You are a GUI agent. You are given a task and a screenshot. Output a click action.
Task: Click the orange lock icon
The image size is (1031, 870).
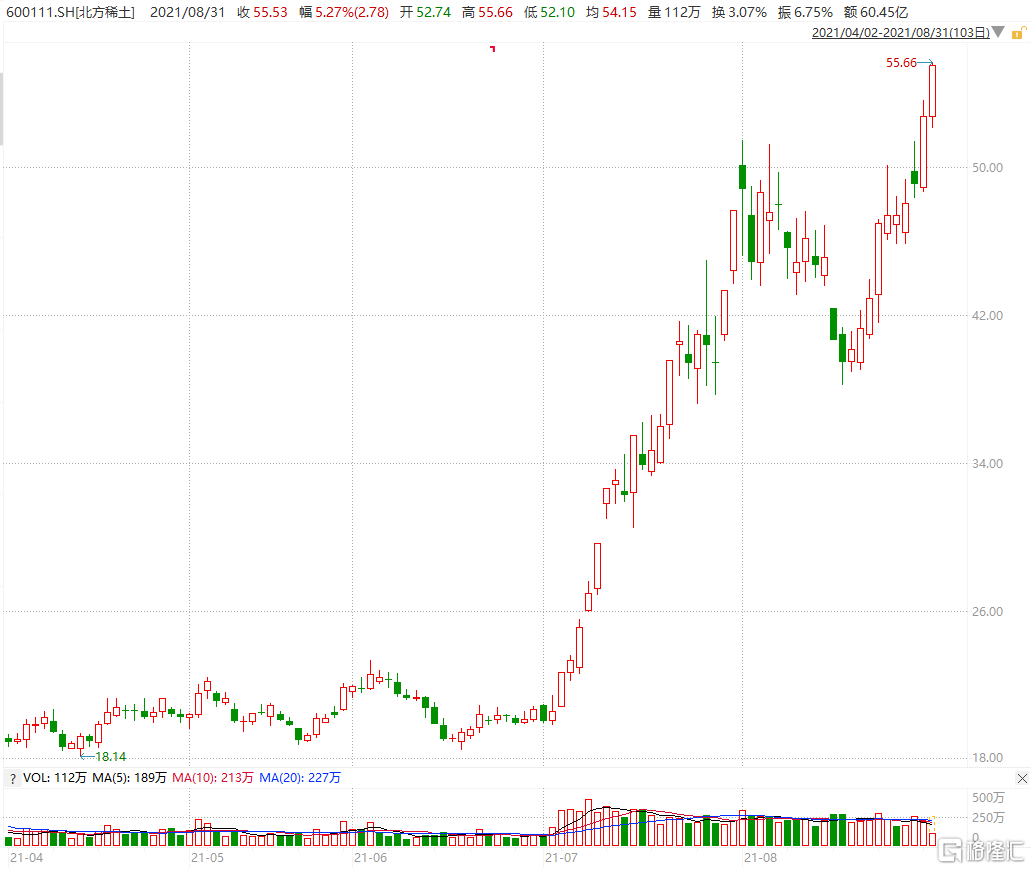(x=1019, y=32)
